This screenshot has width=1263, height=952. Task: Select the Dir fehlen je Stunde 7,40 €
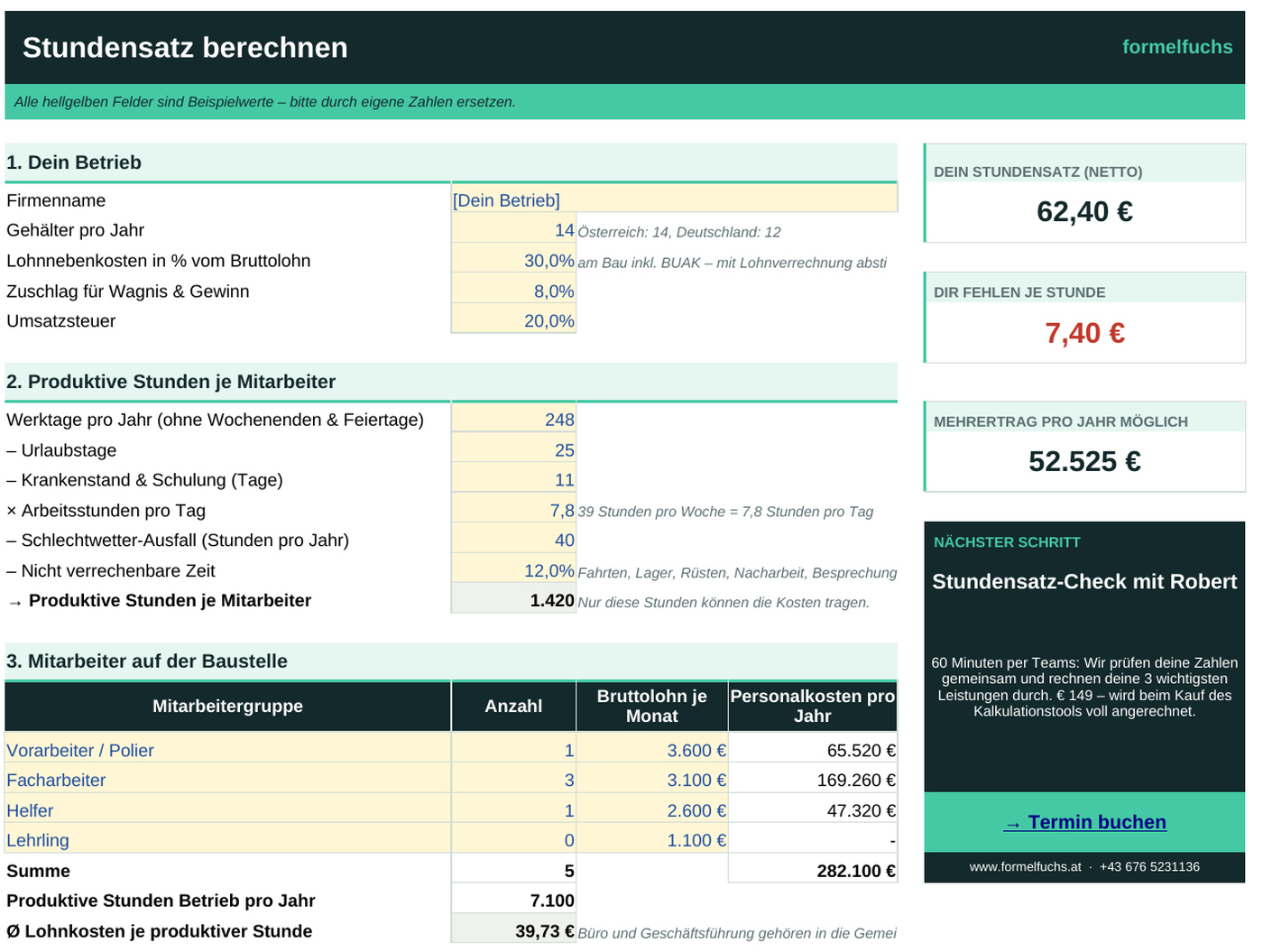tap(1084, 333)
